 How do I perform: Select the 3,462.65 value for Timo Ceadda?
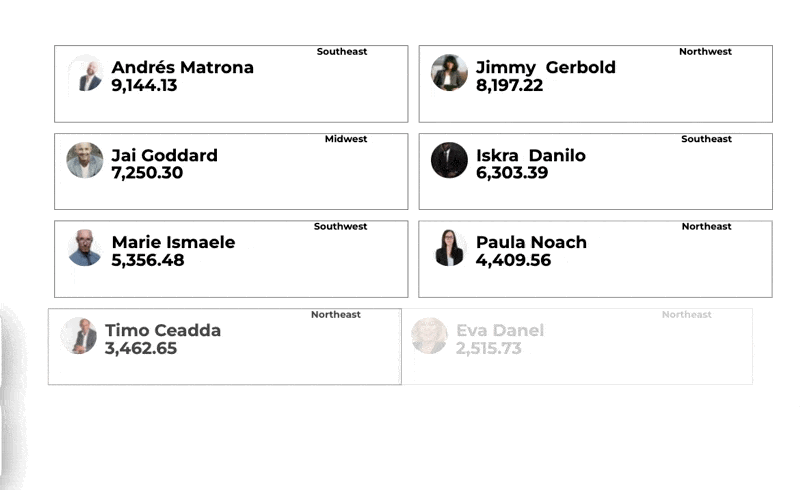point(141,348)
